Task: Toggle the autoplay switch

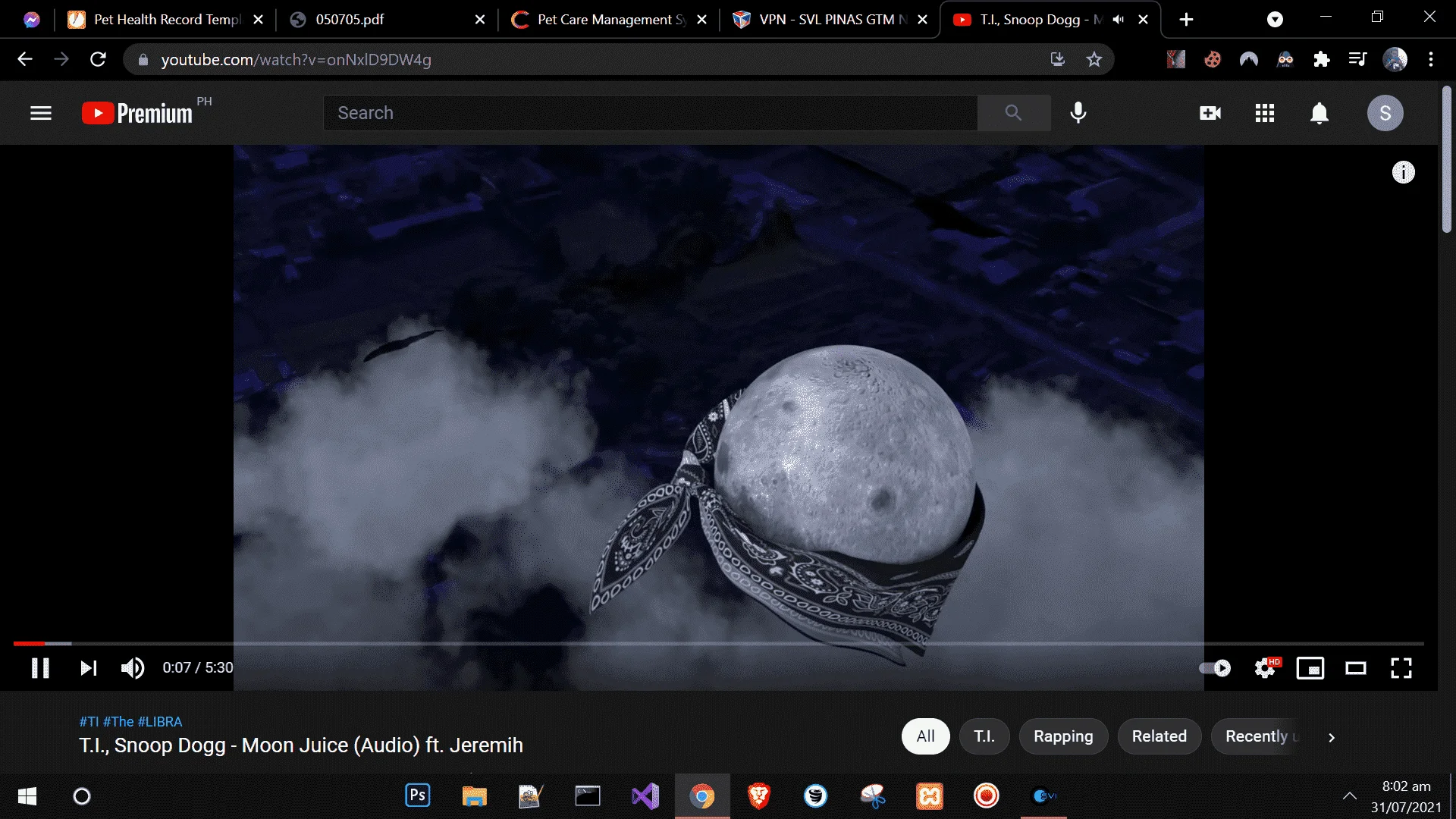Action: coord(1215,668)
